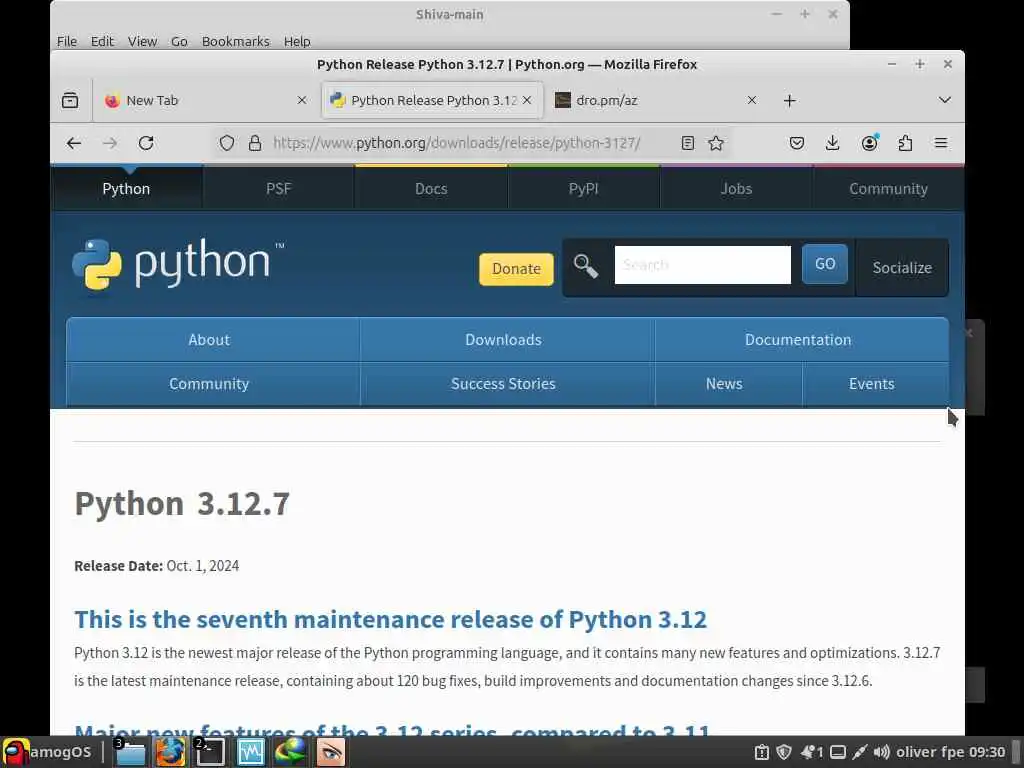Close the dro.pm/az tab
Viewport: 1024px width, 768px height.
[x=752, y=100]
